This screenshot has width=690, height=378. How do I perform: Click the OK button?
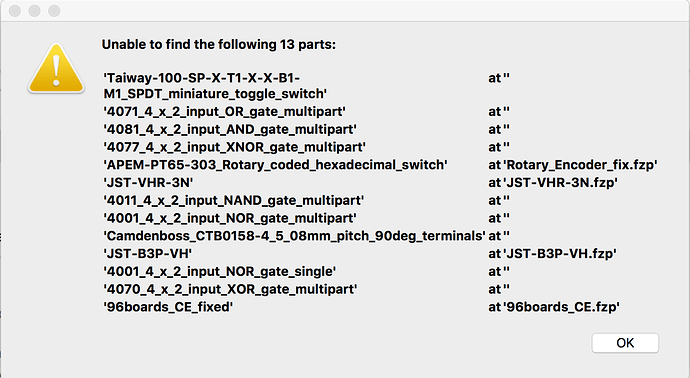click(x=625, y=343)
